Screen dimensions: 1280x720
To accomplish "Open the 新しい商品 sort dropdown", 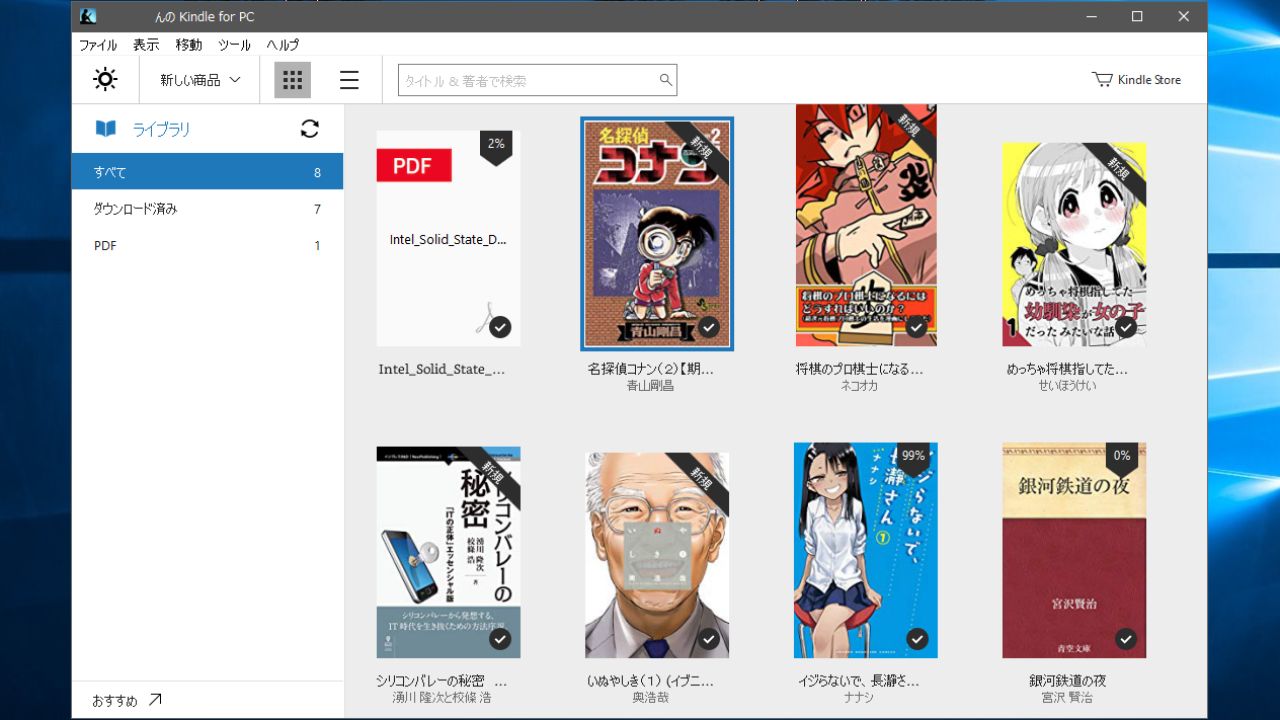I will coord(200,80).
